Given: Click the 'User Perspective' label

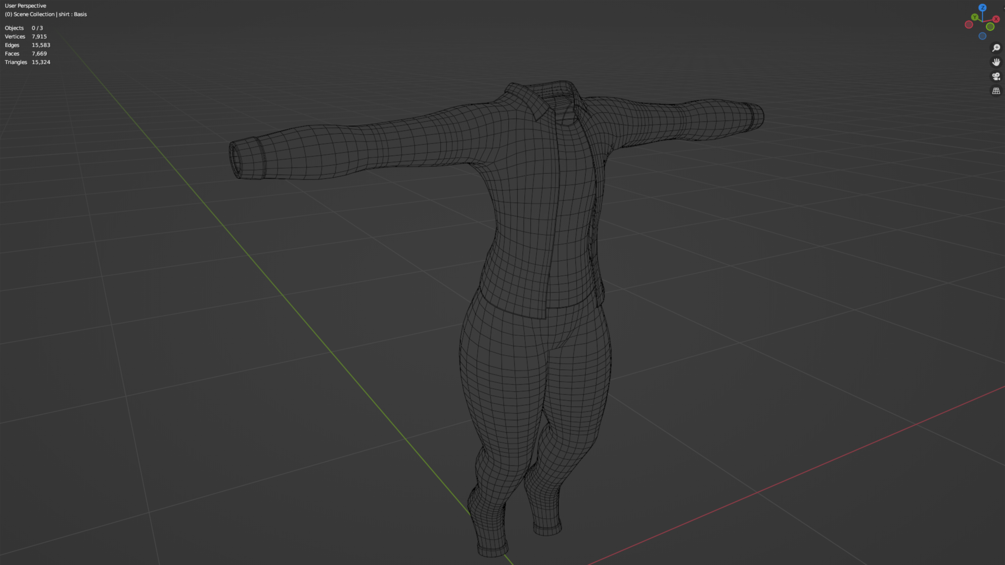Looking at the screenshot, I should [x=26, y=6].
